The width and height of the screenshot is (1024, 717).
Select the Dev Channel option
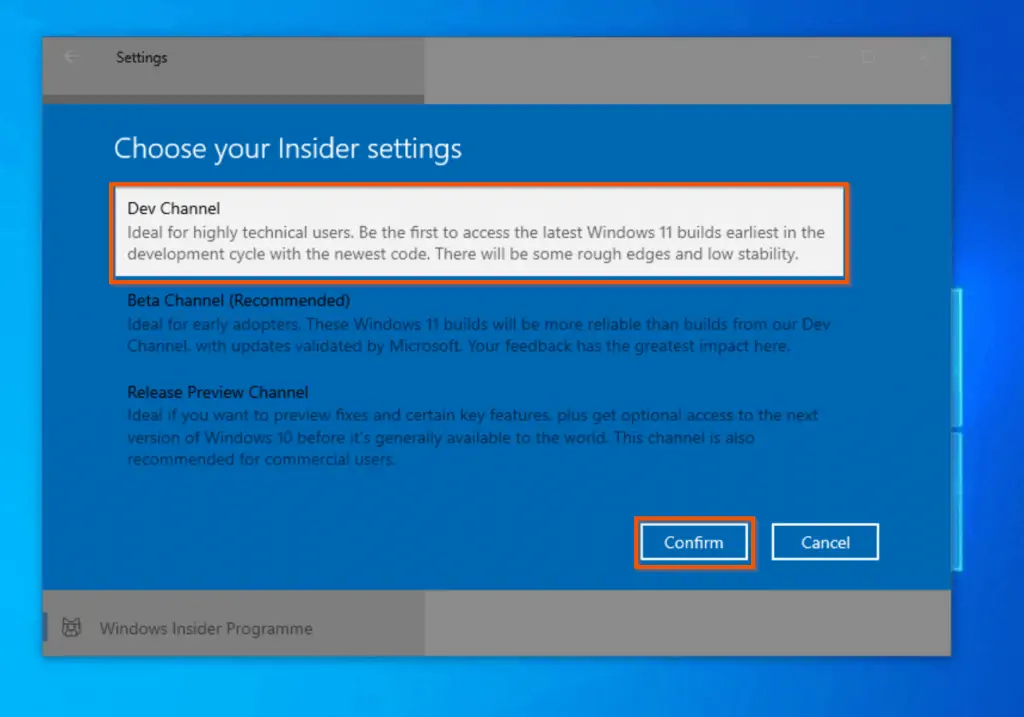click(479, 232)
